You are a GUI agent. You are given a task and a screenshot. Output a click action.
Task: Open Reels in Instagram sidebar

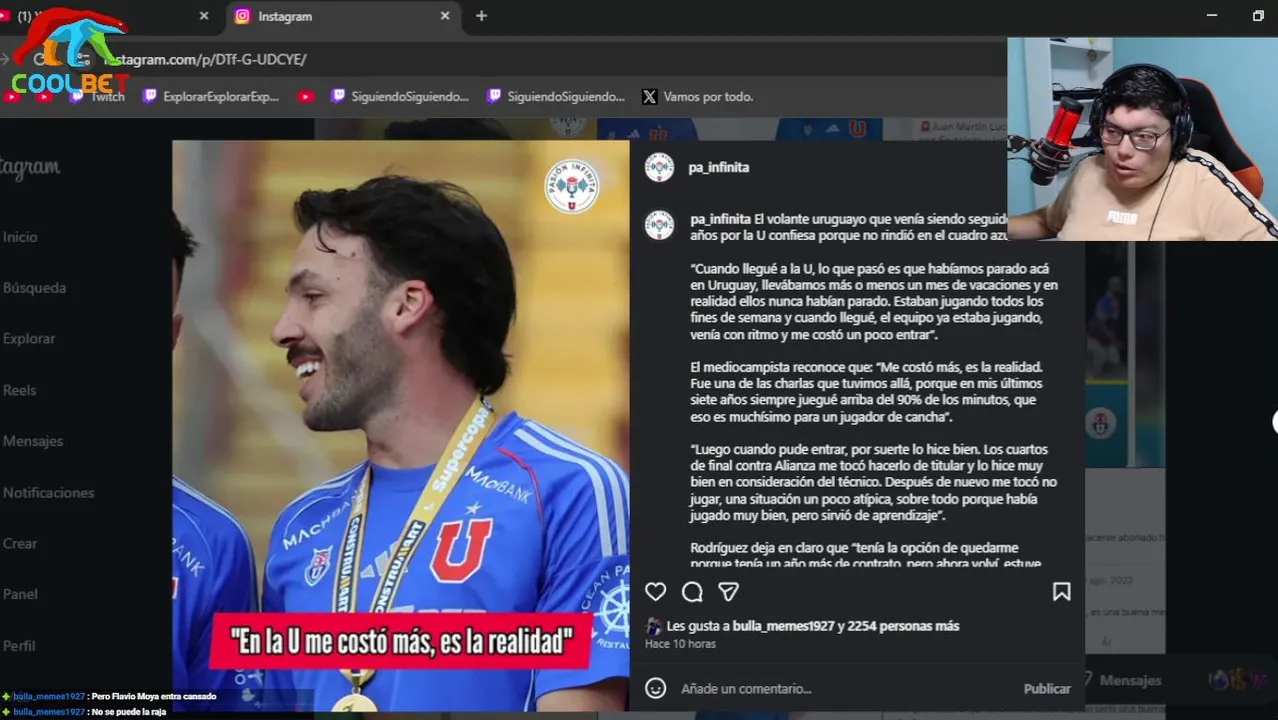[x=19, y=390]
